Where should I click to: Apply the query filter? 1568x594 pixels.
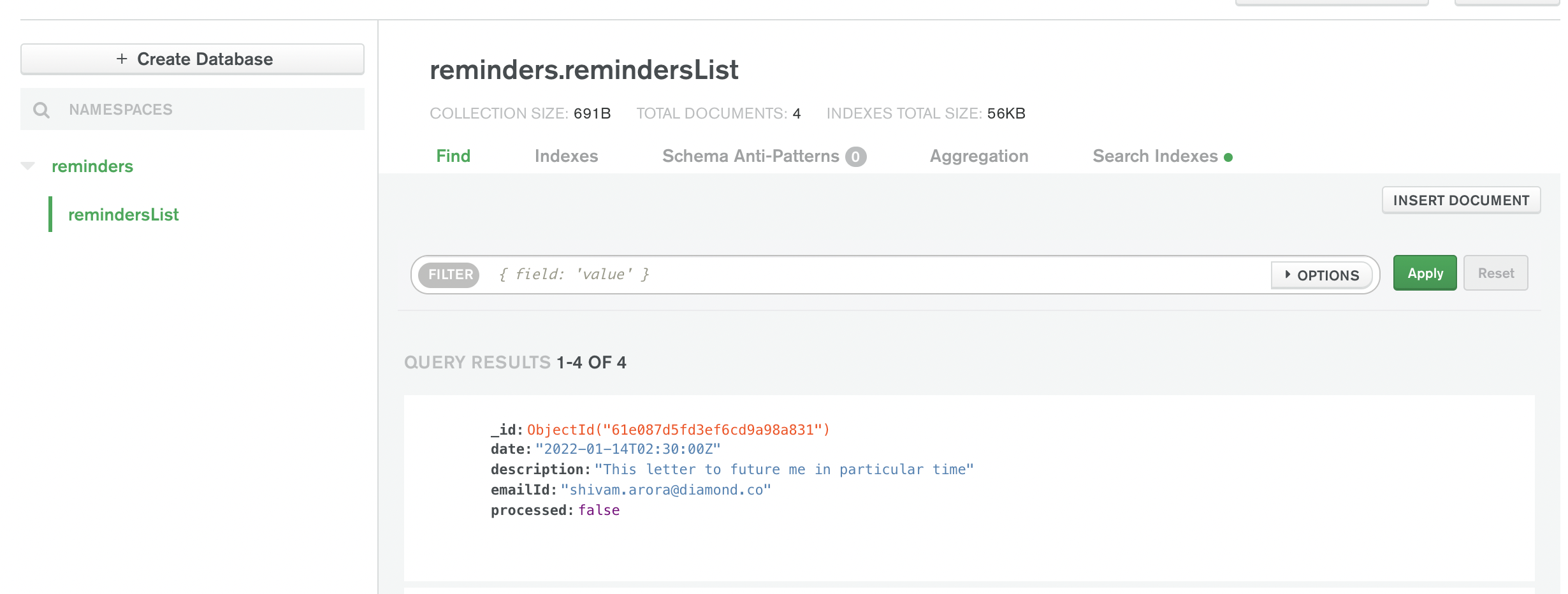1425,273
